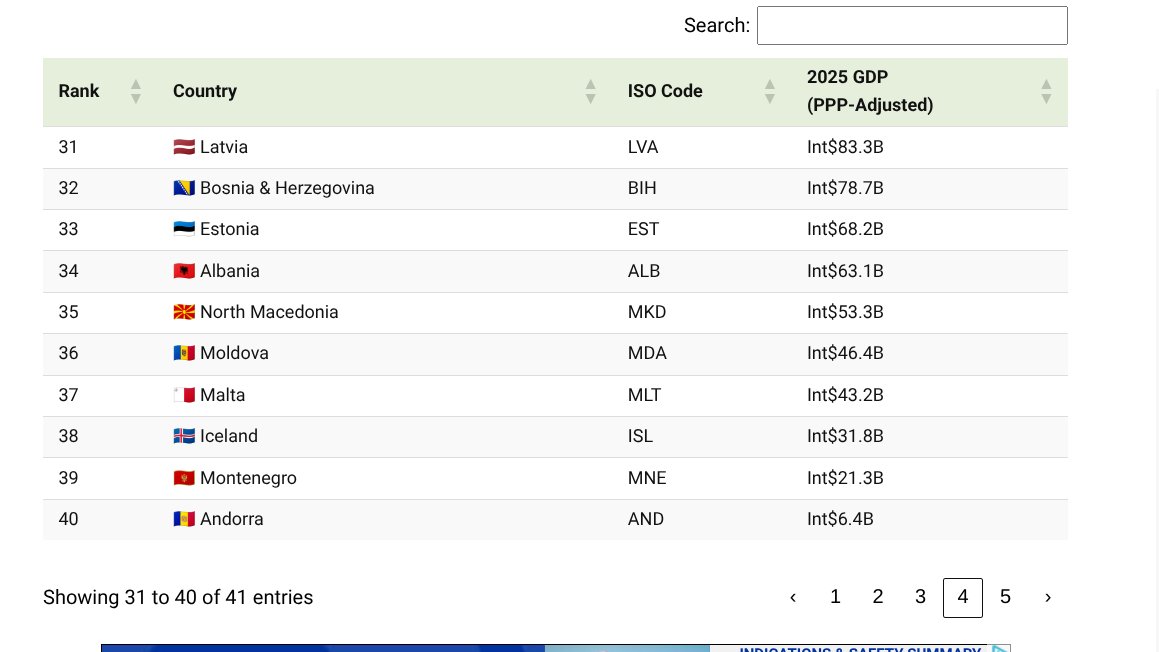Click the BIH ISO code cell
This screenshot has height=652, width=1159.
click(642, 188)
